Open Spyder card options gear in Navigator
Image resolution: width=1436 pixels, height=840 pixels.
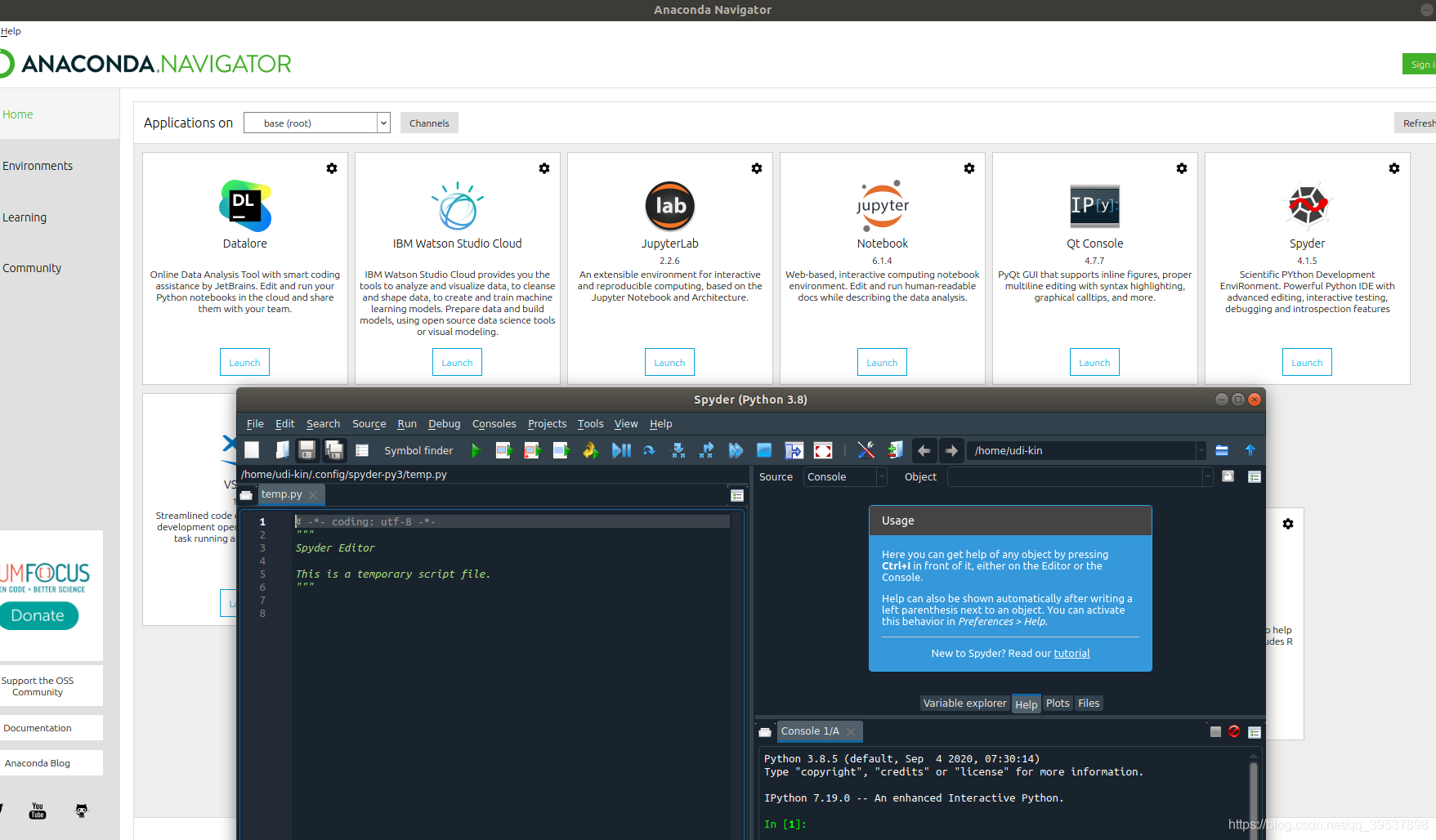(x=1394, y=168)
